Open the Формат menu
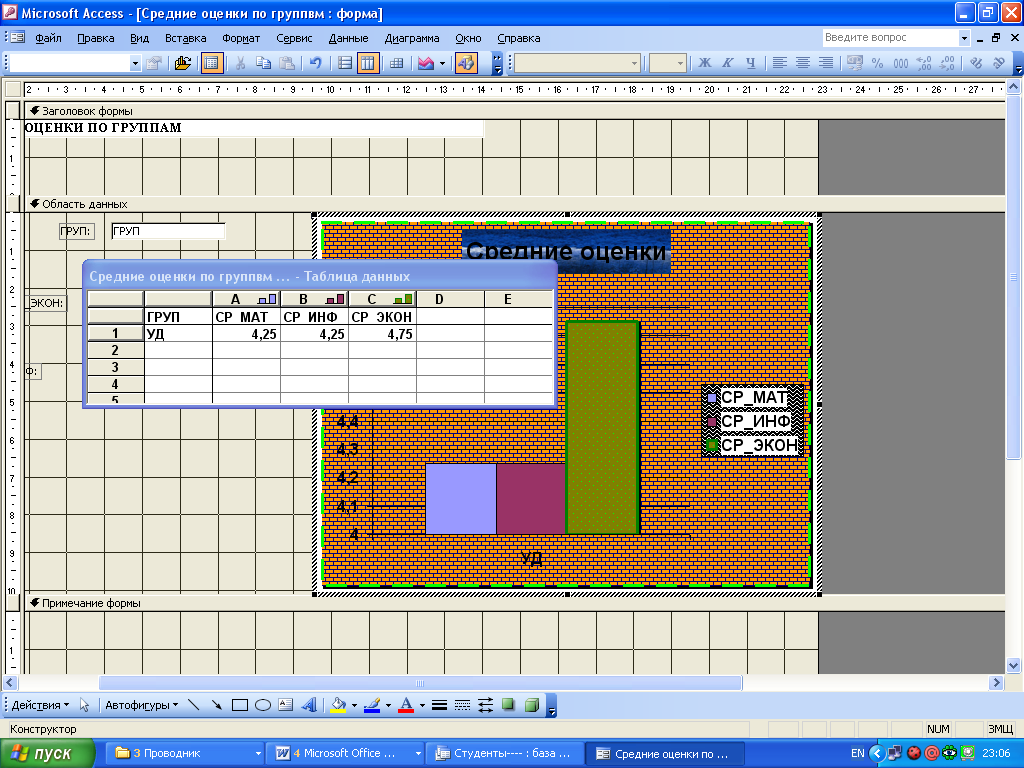1024x768 pixels. (241, 39)
